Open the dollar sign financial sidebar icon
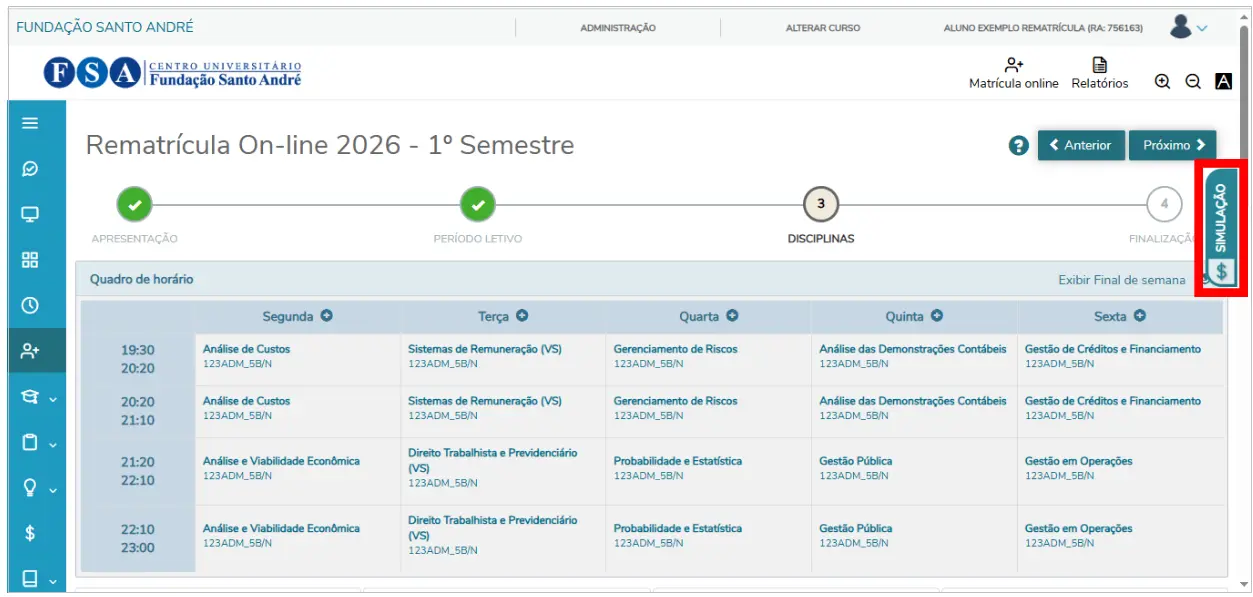Image resolution: width=1253 pixels, height=597 pixels. click(30, 533)
